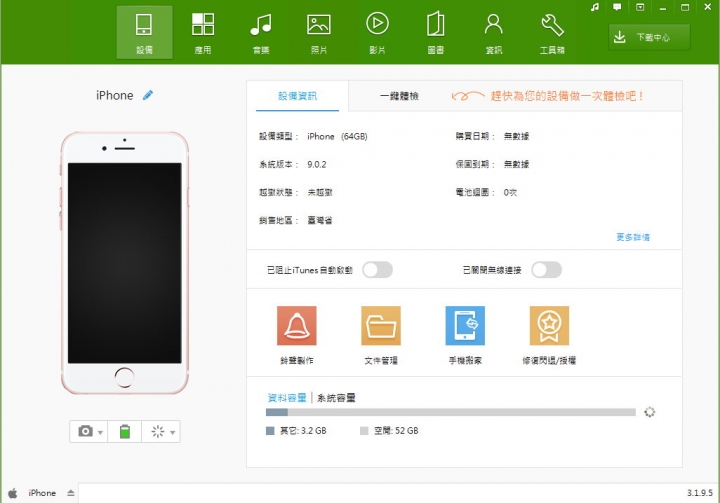Open the 文件管理 file manager
This screenshot has height=503, width=720.
click(x=381, y=335)
